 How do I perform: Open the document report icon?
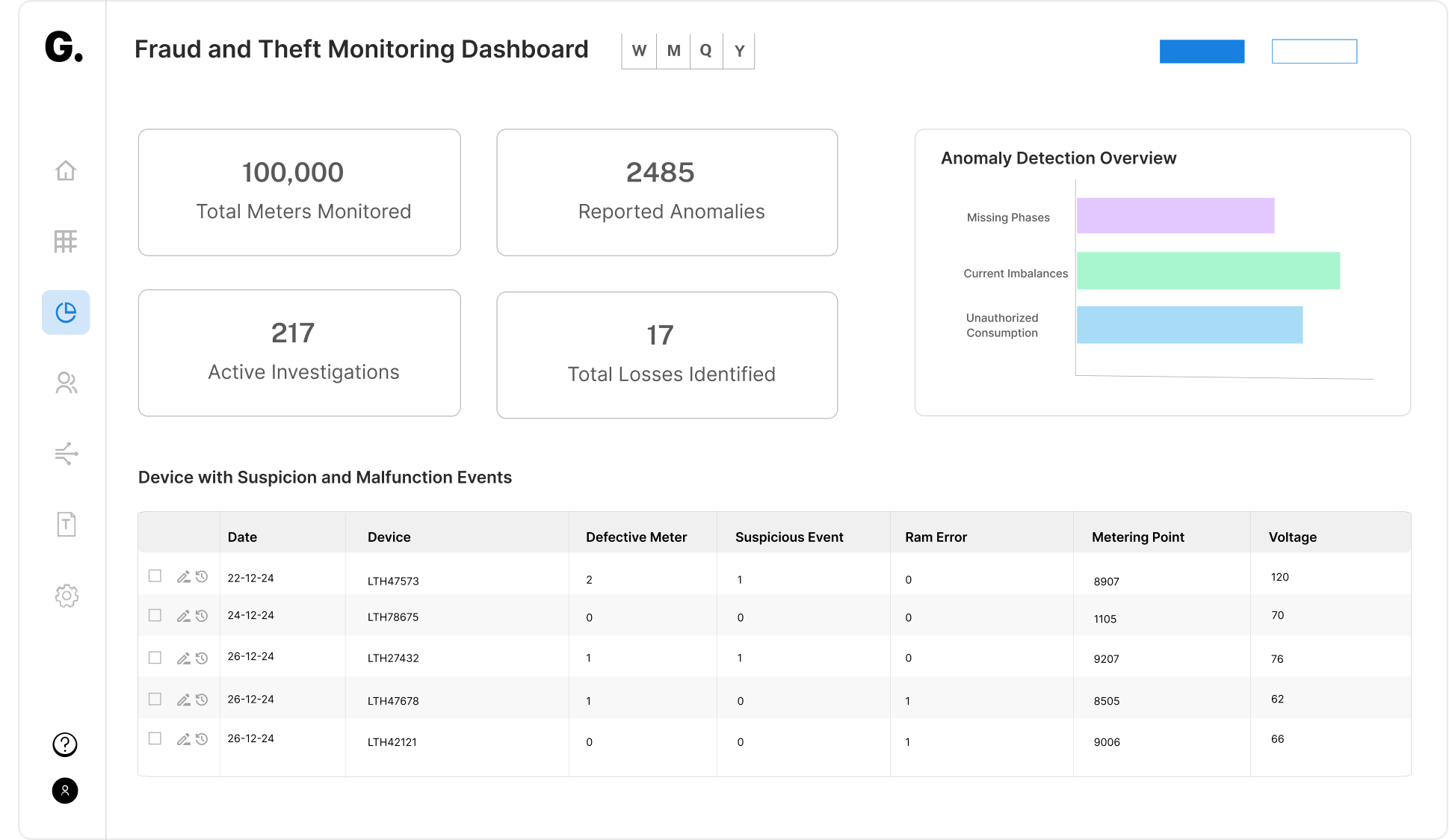66,524
